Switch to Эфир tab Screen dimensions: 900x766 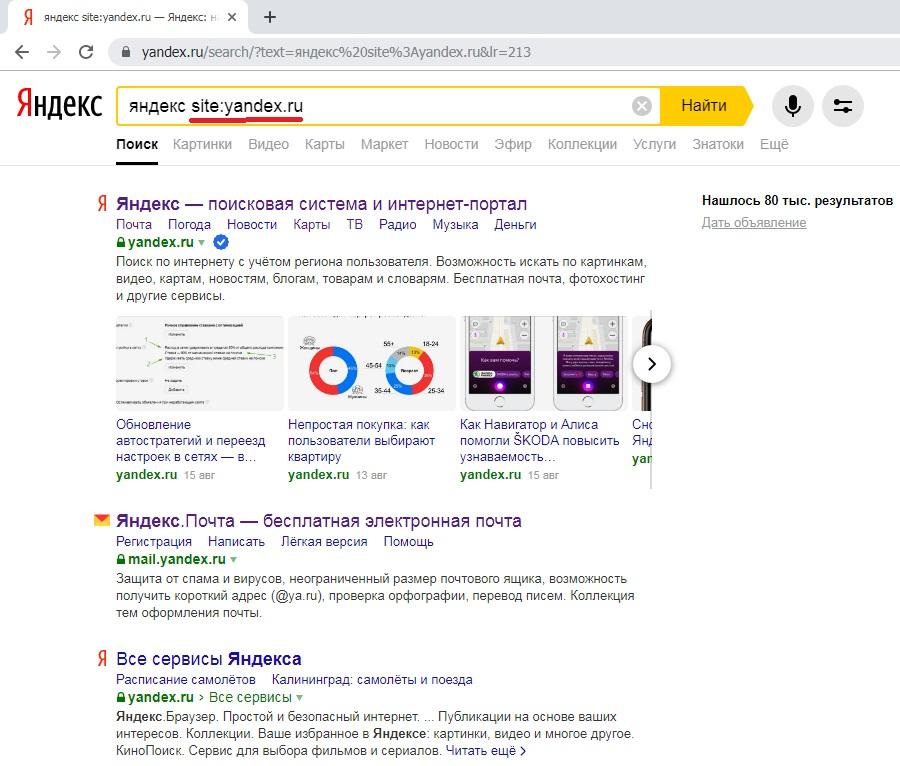point(513,144)
